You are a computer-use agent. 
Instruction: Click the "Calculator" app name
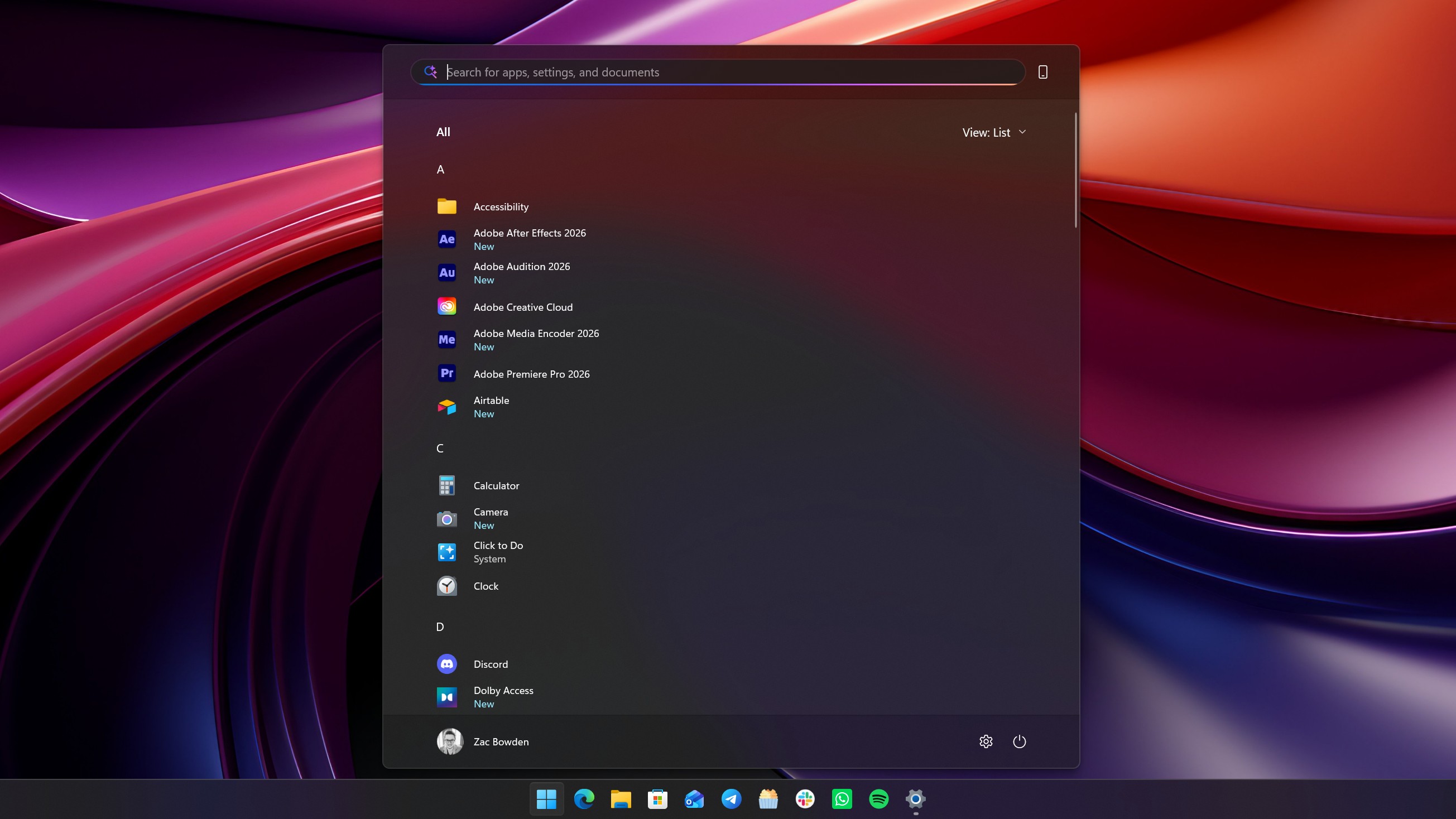click(496, 485)
